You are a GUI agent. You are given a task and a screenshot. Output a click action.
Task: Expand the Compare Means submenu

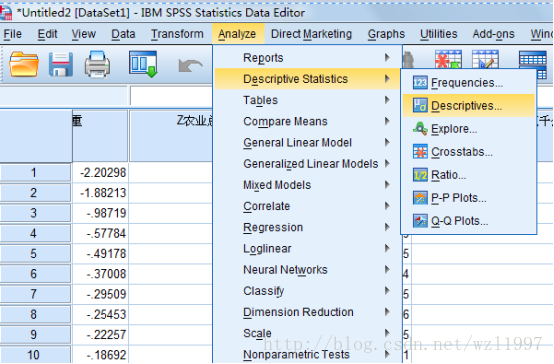point(308,121)
